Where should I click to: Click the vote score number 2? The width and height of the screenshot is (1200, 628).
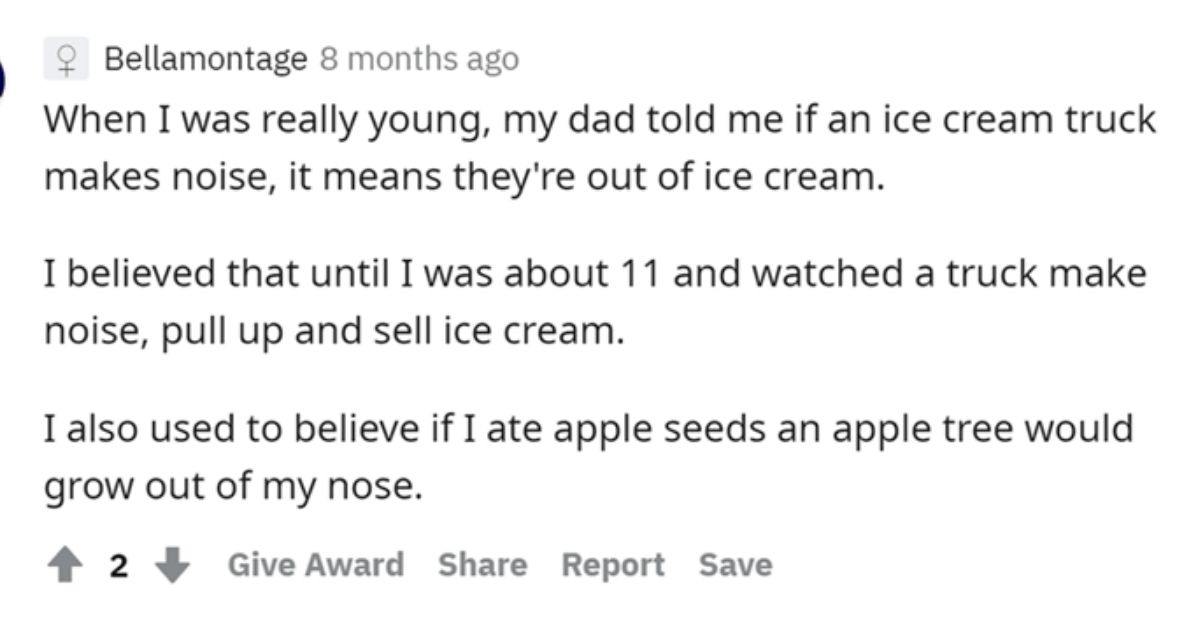(x=119, y=567)
